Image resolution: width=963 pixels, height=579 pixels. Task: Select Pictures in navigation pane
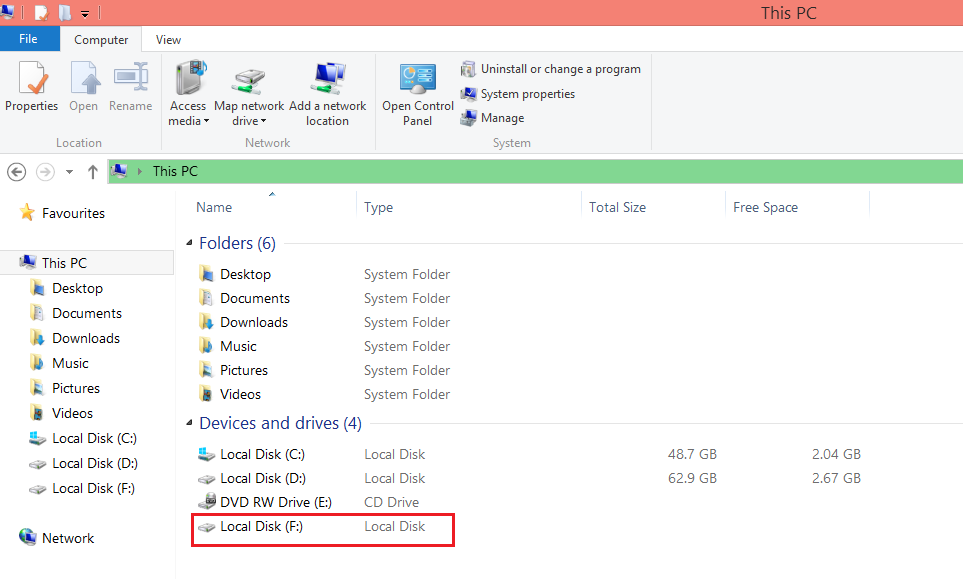[76, 388]
